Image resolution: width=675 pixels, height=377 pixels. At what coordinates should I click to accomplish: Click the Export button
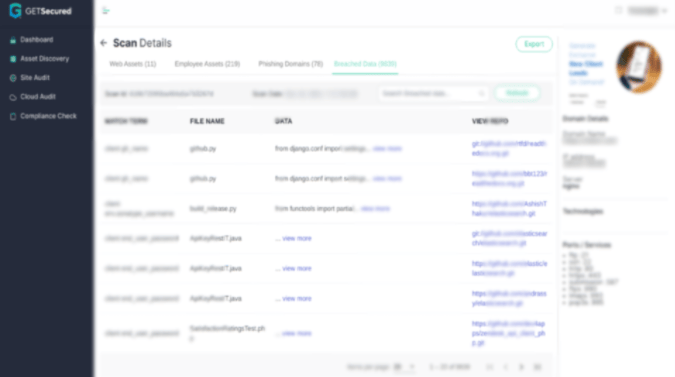pyautogui.click(x=534, y=44)
